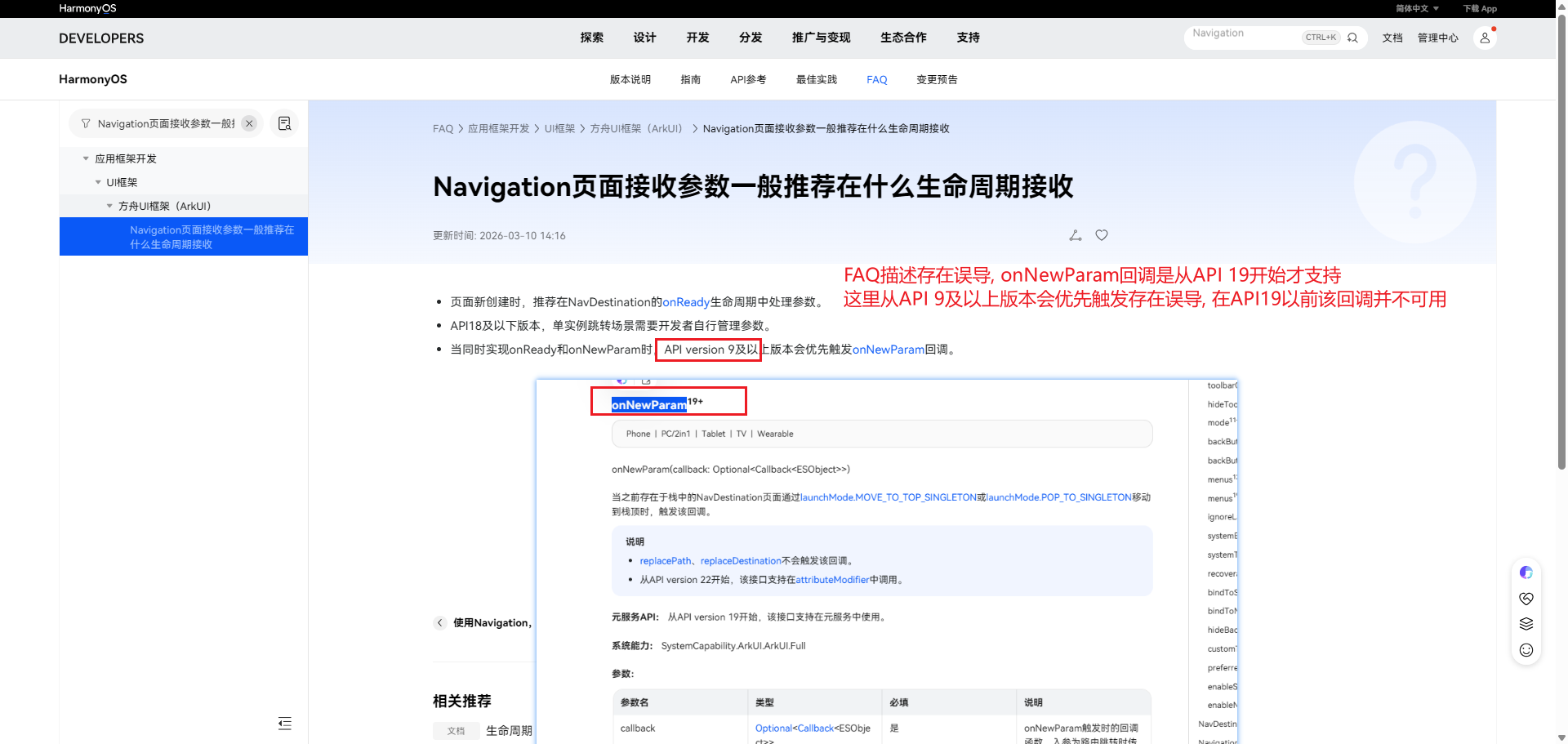Go to previous article via the left arrow icon
Image resolution: width=1568 pixels, height=744 pixels.
tap(440, 623)
